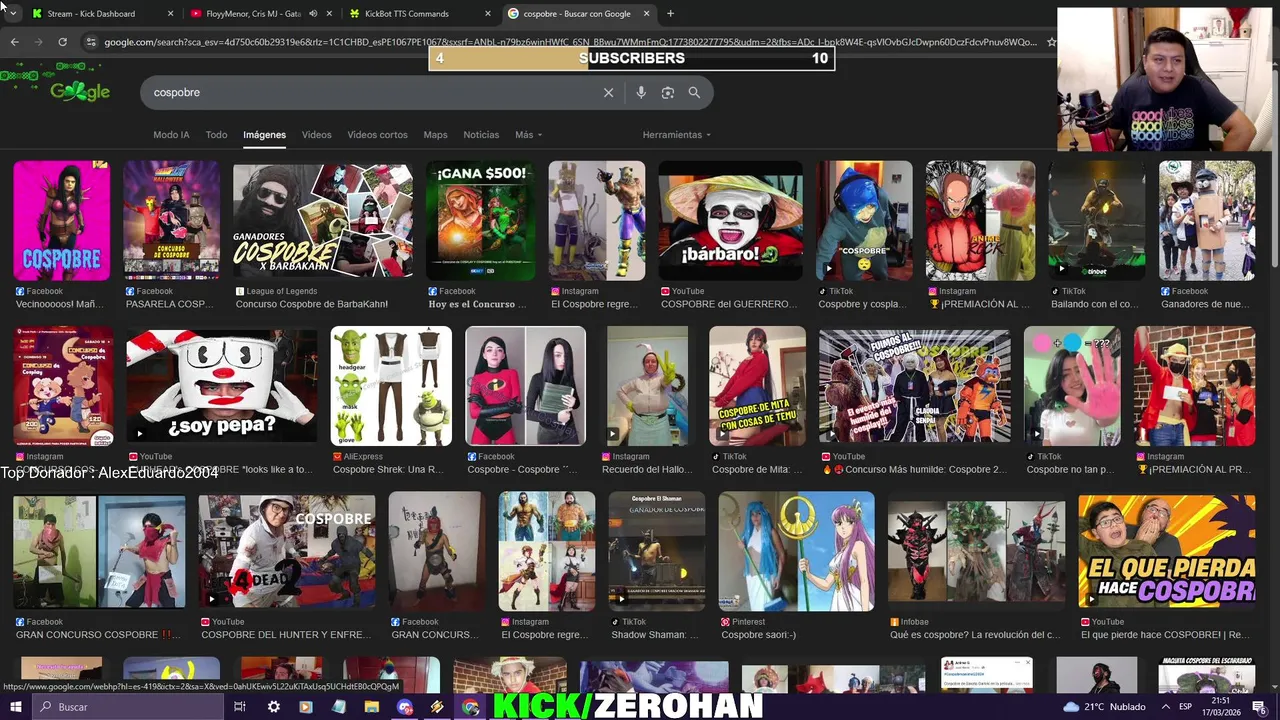
Task: Close the Stream - Kick Dashboard tab
Action: [170, 14]
